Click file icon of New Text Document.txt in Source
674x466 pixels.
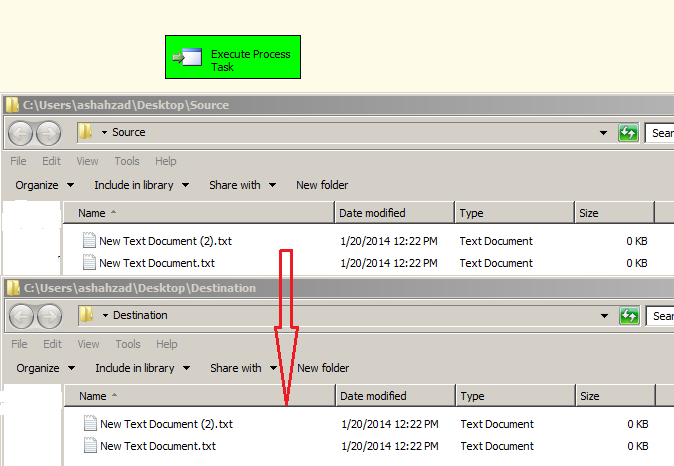89,262
